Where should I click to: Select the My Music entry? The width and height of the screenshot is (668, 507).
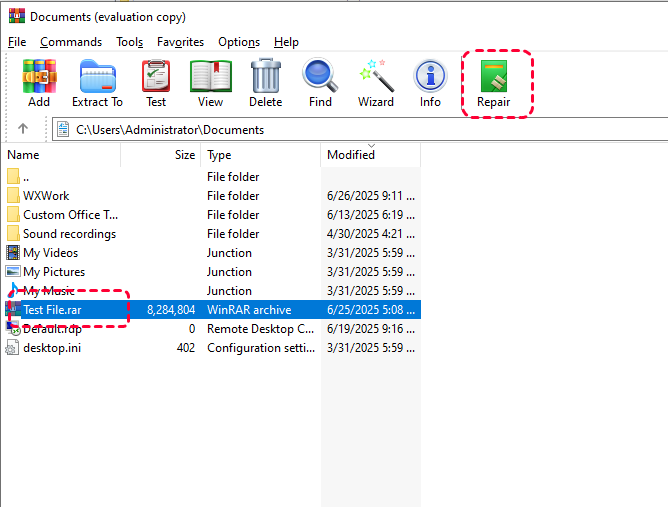(49, 291)
